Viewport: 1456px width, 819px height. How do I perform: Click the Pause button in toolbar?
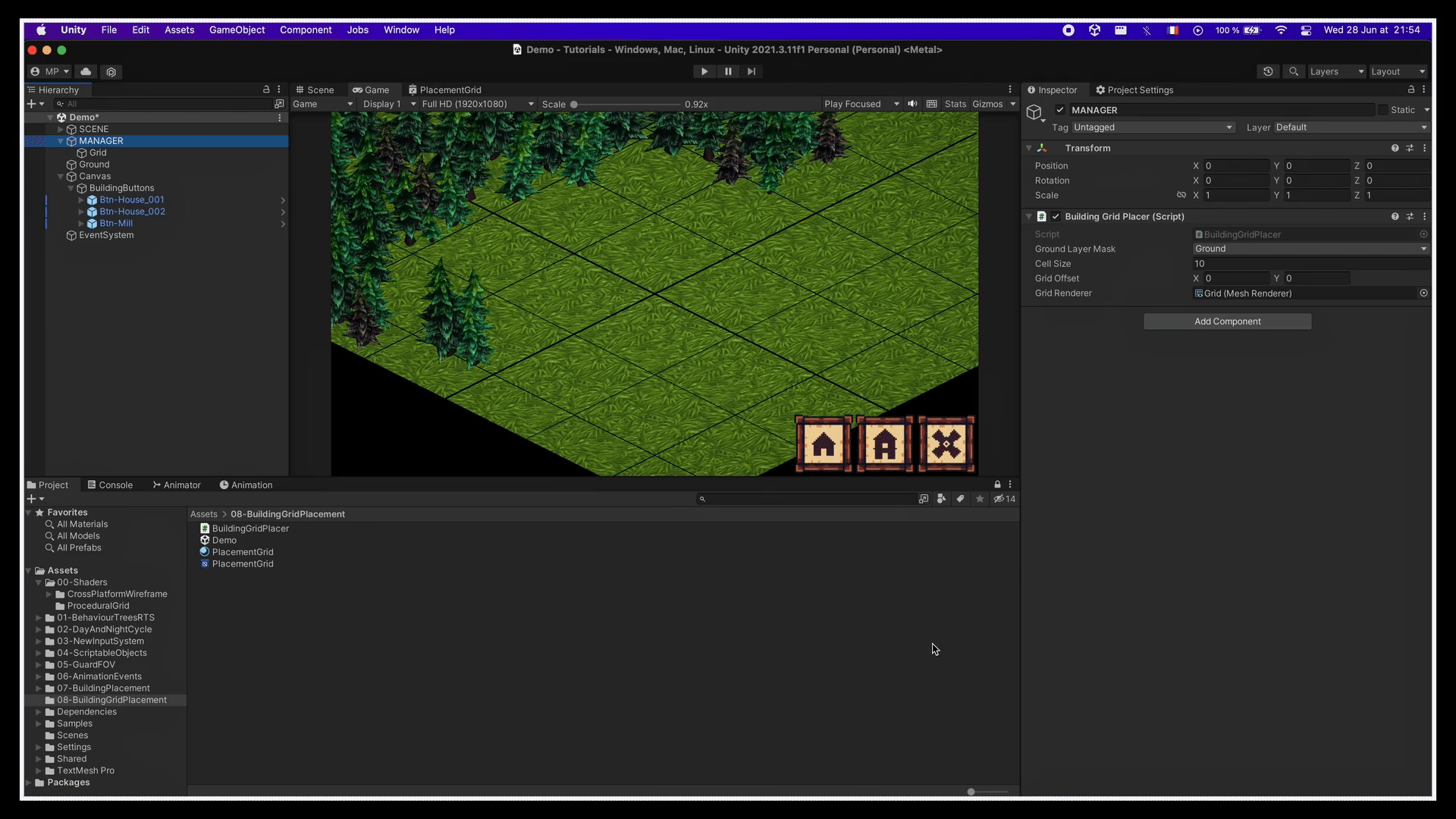(728, 71)
